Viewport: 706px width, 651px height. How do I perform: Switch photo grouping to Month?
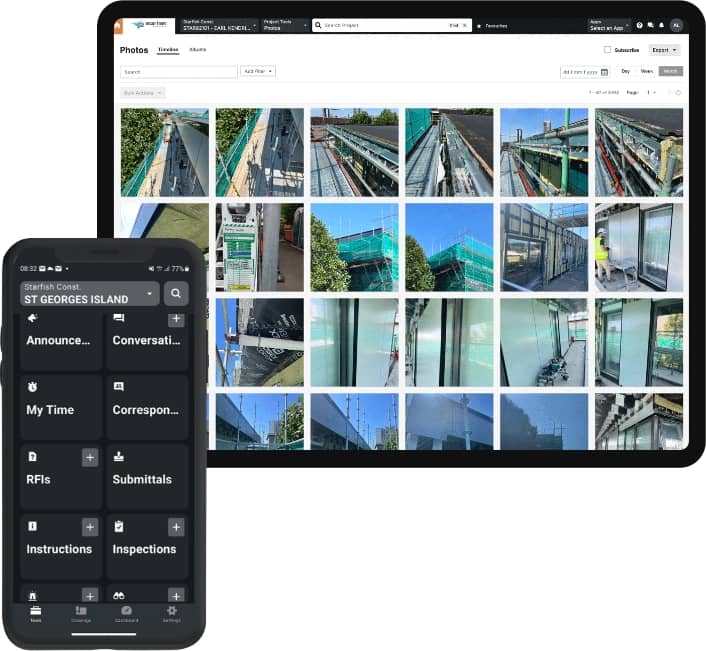(670, 72)
